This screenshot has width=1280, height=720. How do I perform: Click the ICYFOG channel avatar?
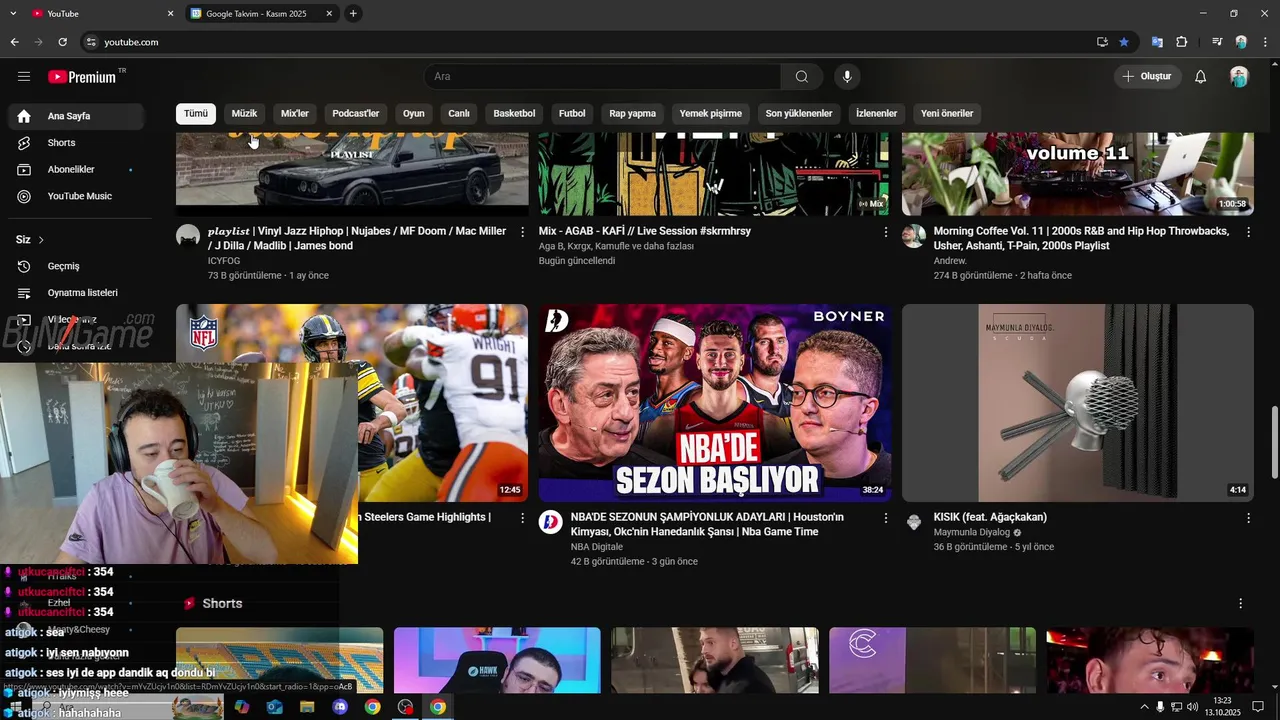[x=188, y=236]
